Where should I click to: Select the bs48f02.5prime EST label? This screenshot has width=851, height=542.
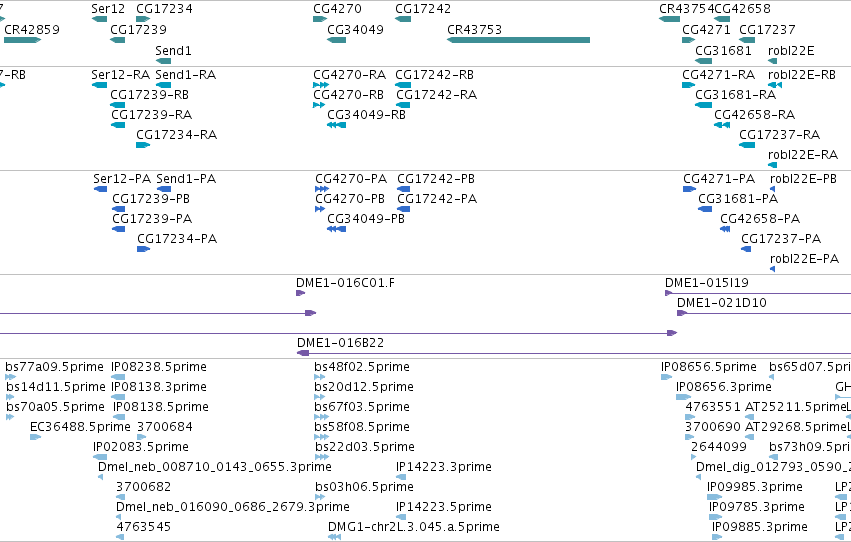[362, 367]
